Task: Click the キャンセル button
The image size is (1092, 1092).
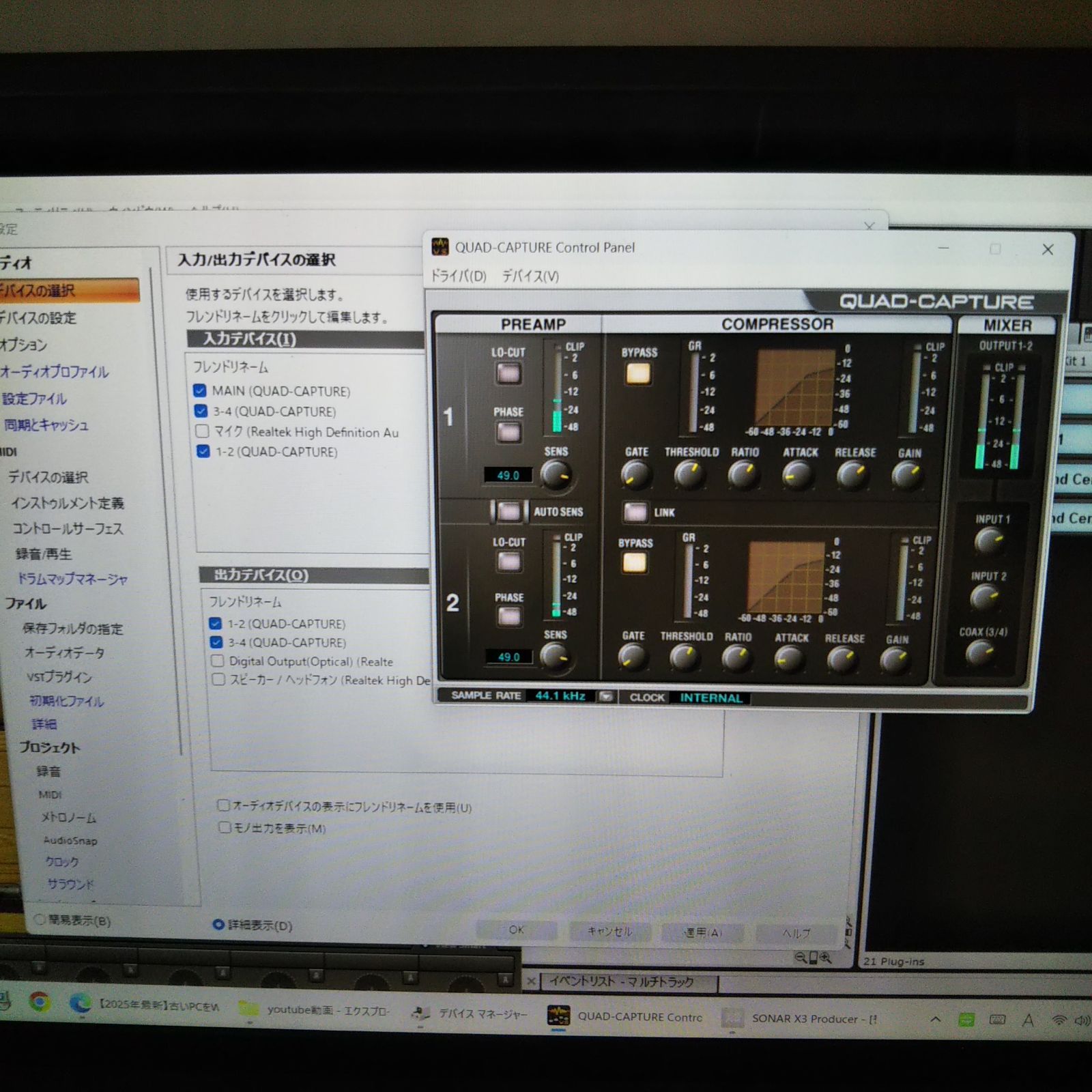Action: [609, 931]
